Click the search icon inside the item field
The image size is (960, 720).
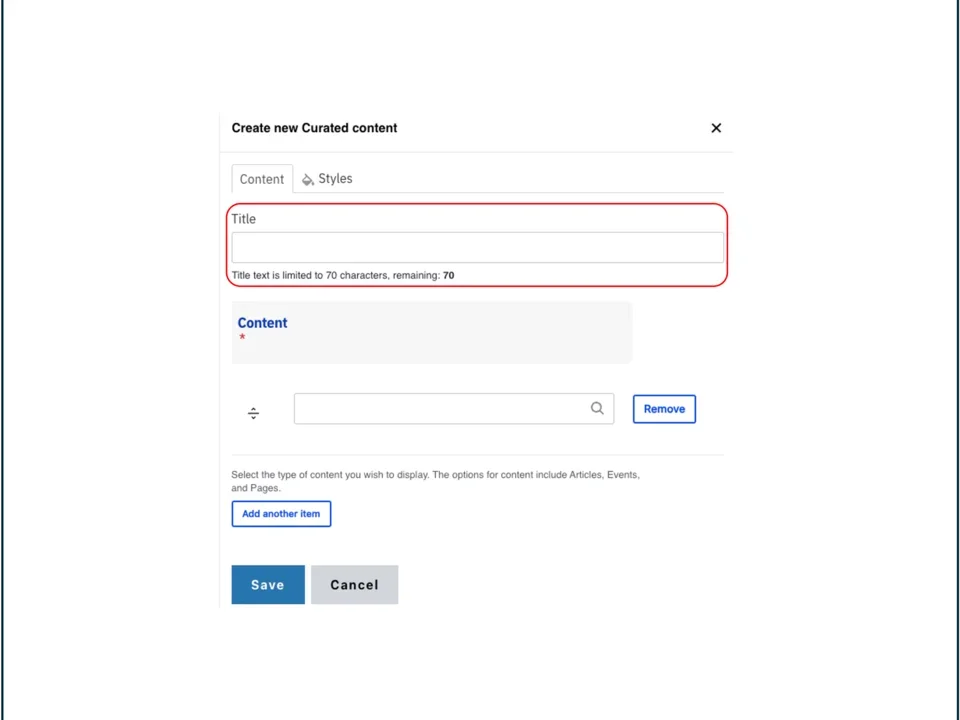[x=597, y=408]
